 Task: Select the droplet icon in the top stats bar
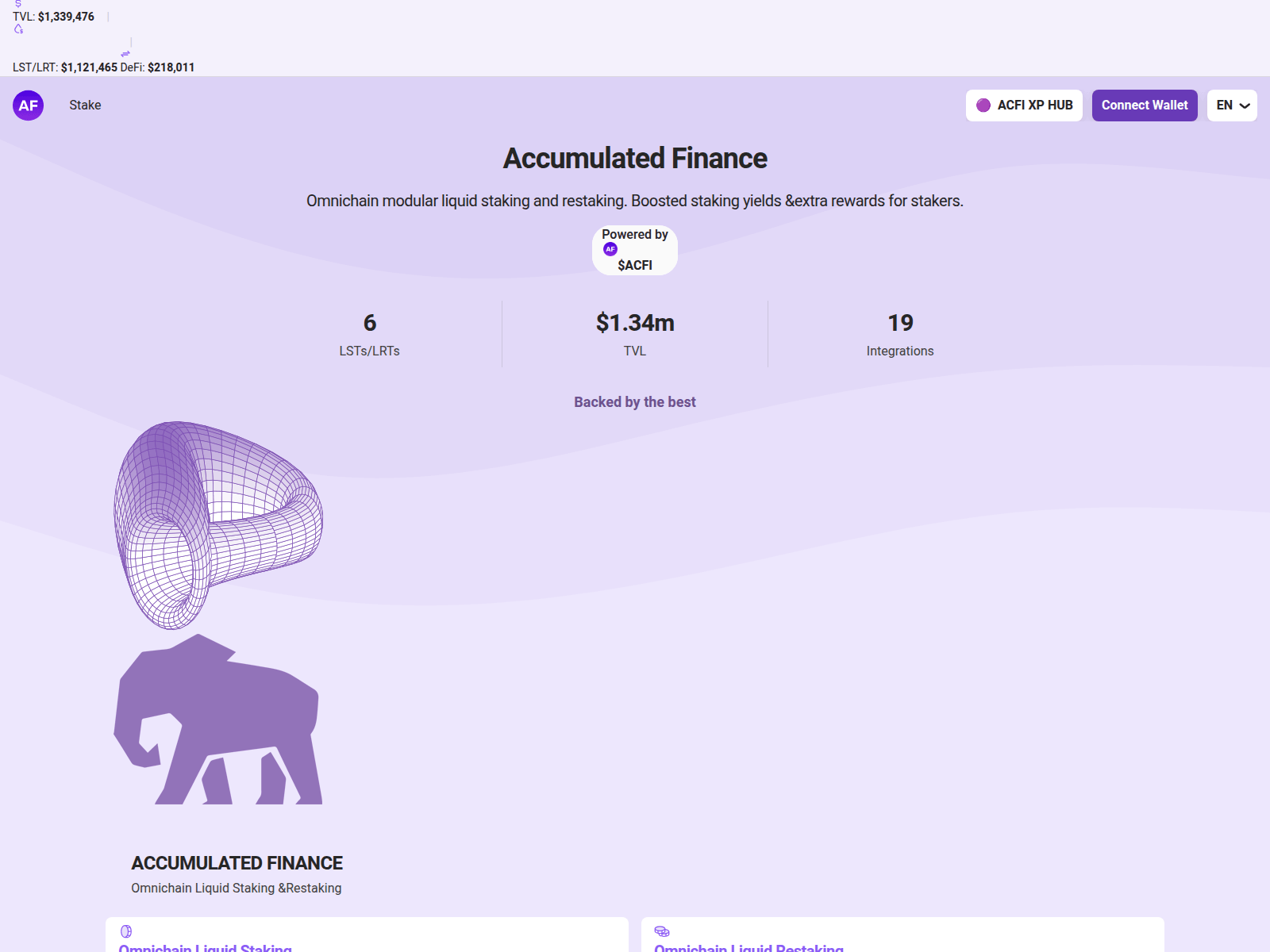pyautogui.click(x=18, y=29)
